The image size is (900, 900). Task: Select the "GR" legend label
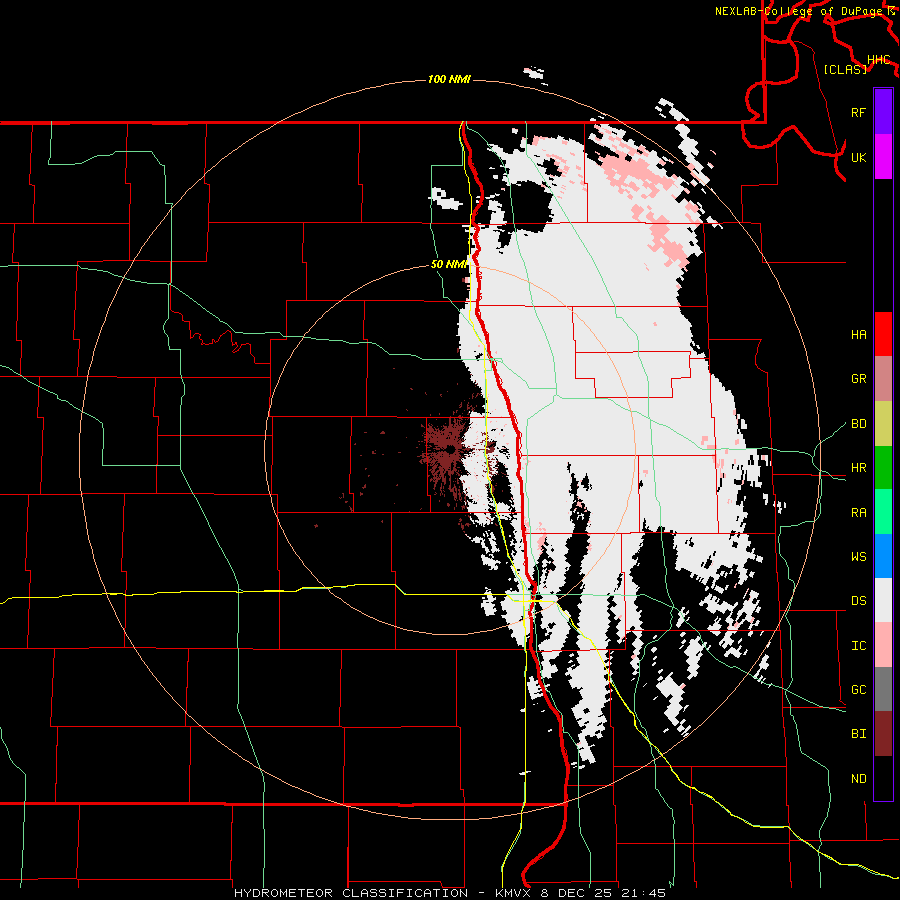858,379
